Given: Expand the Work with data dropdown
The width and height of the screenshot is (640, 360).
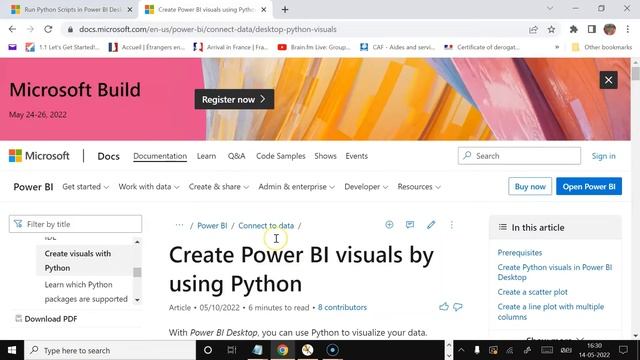Looking at the screenshot, I should pyautogui.click(x=149, y=187).
